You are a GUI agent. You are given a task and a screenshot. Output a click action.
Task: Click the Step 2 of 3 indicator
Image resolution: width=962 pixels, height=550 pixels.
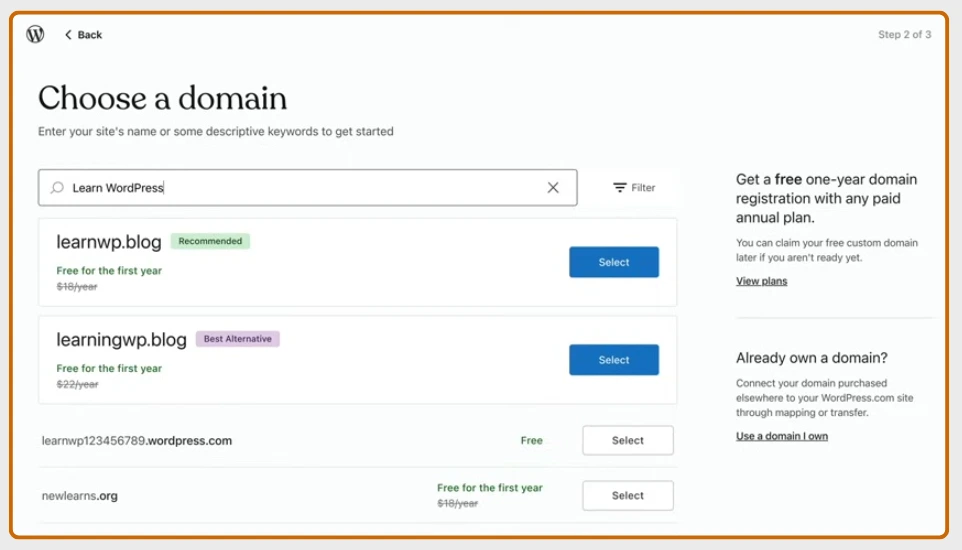tap(904, 34)
